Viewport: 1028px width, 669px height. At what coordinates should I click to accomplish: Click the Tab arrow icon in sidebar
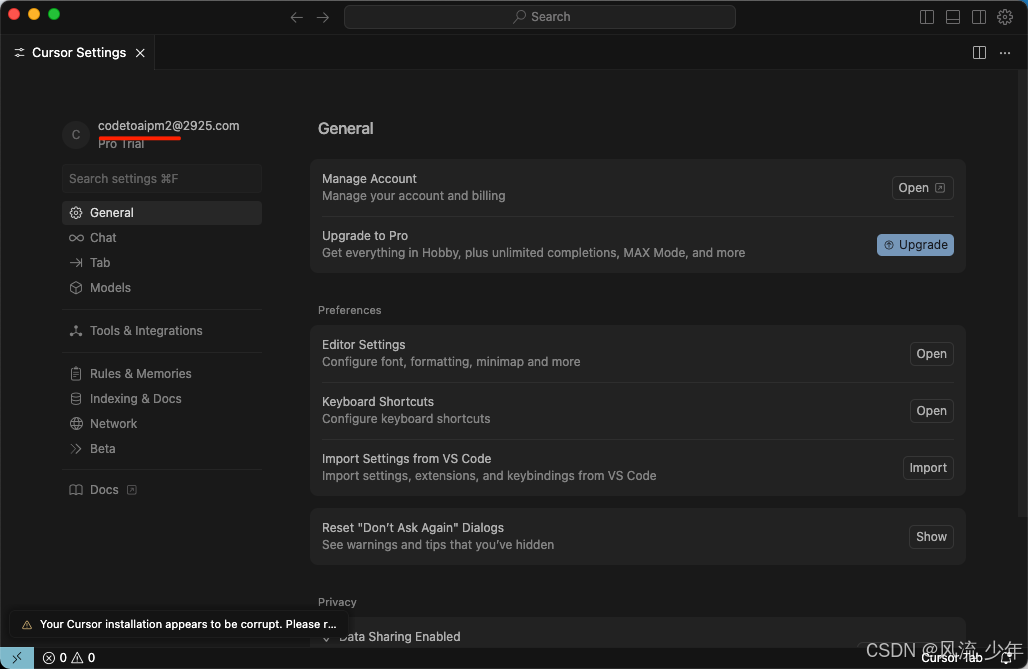(76, 262)
